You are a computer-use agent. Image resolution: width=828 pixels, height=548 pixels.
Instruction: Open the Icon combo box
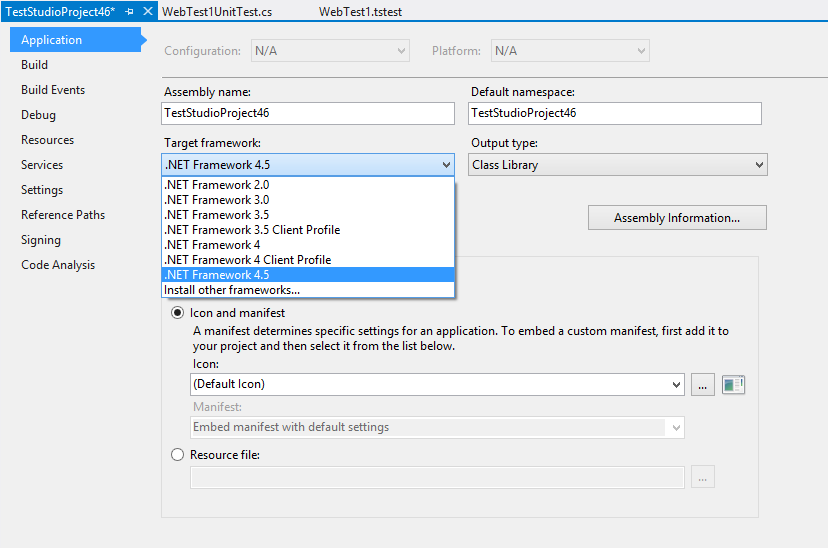click(x=437, y=384)
